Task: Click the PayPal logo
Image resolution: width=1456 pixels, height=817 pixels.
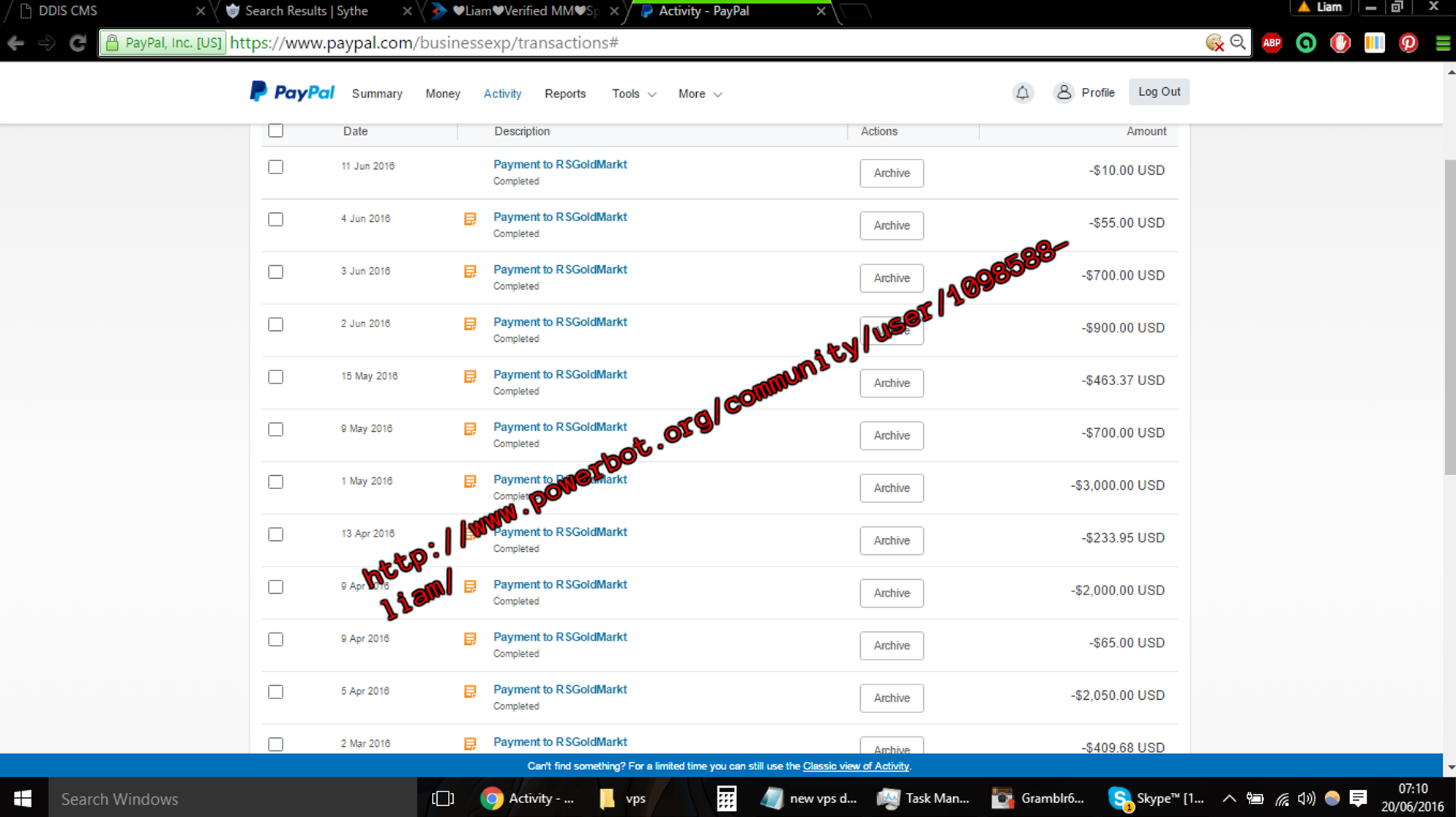Action: pyautogui.click(x=292, y=93)
